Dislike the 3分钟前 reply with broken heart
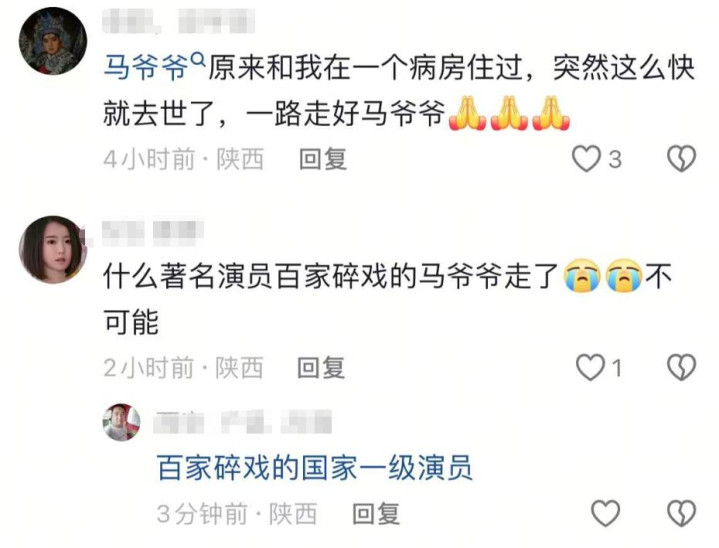This screenshot has width=719, height=548. tap(681, 513)
